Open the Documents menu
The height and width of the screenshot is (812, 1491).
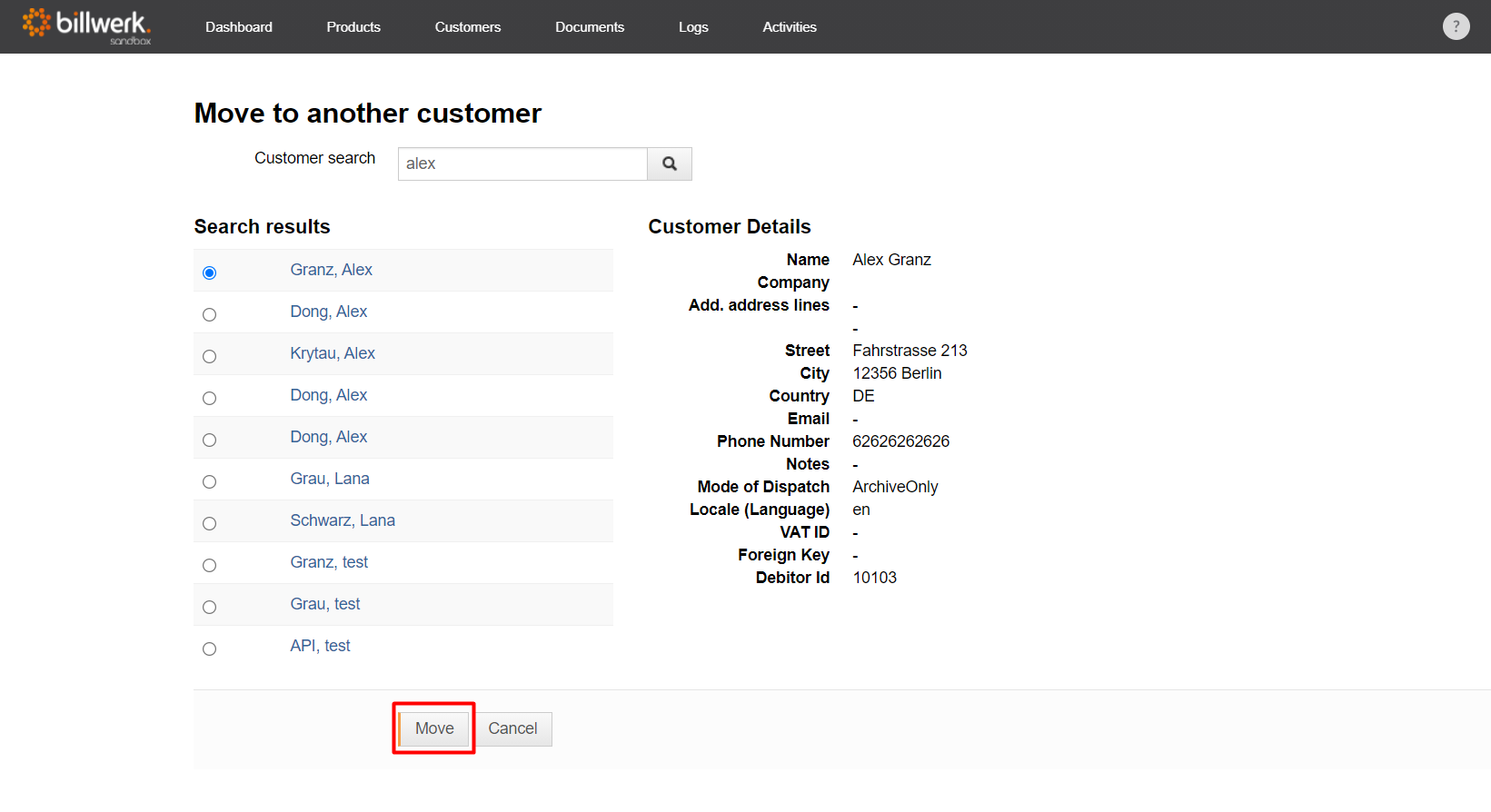point(590,27)
